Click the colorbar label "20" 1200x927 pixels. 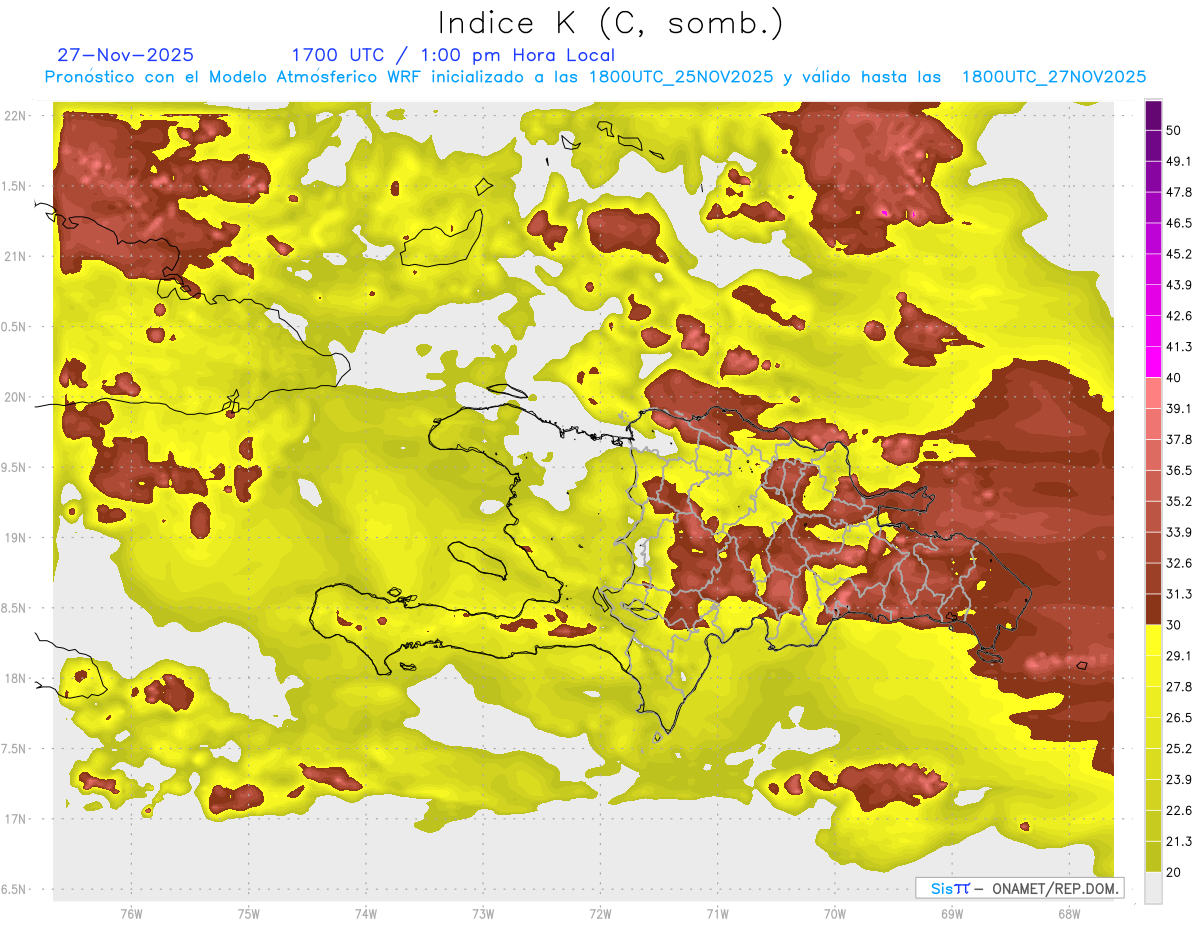coord(1174,872)
